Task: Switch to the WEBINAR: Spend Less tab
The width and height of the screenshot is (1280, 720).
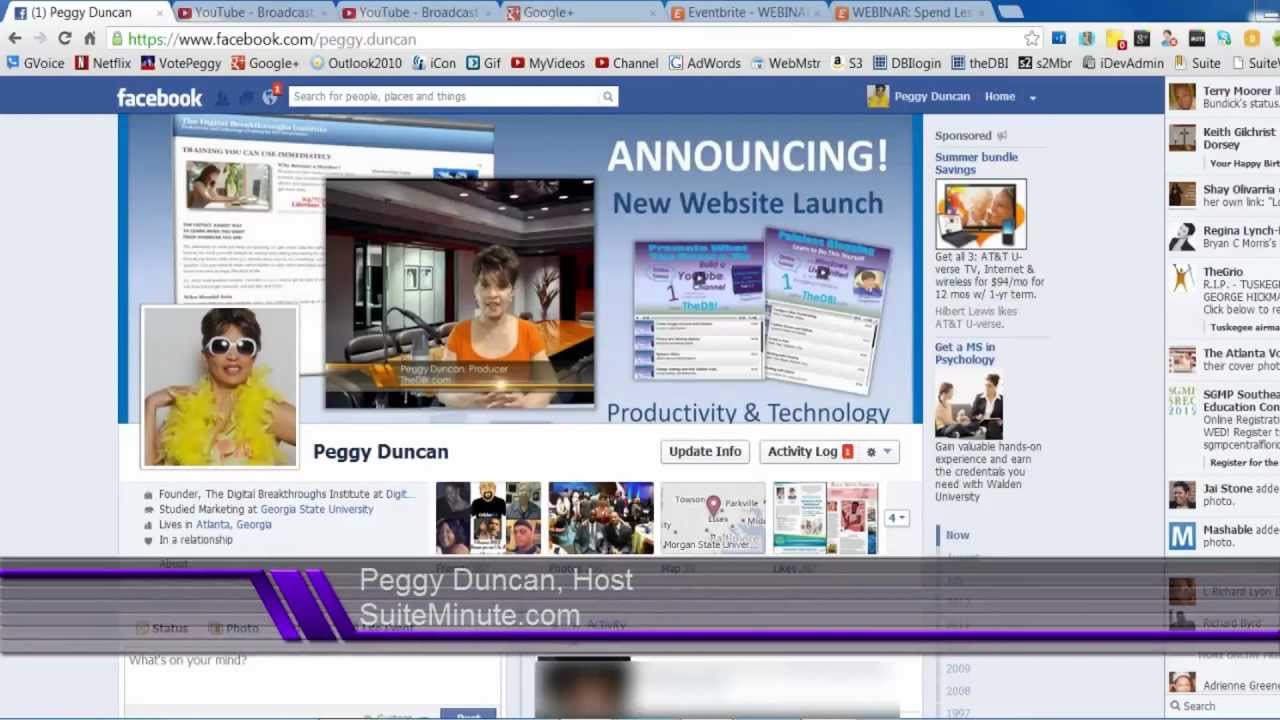Action: click(x=910, y=12)
